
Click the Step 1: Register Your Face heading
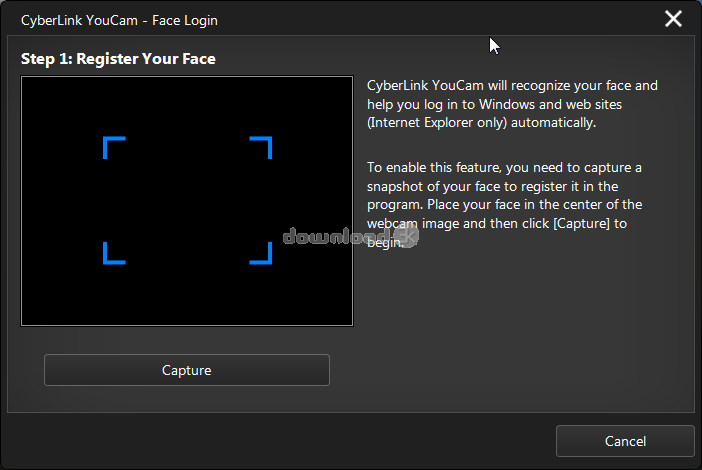coord(118,59)
